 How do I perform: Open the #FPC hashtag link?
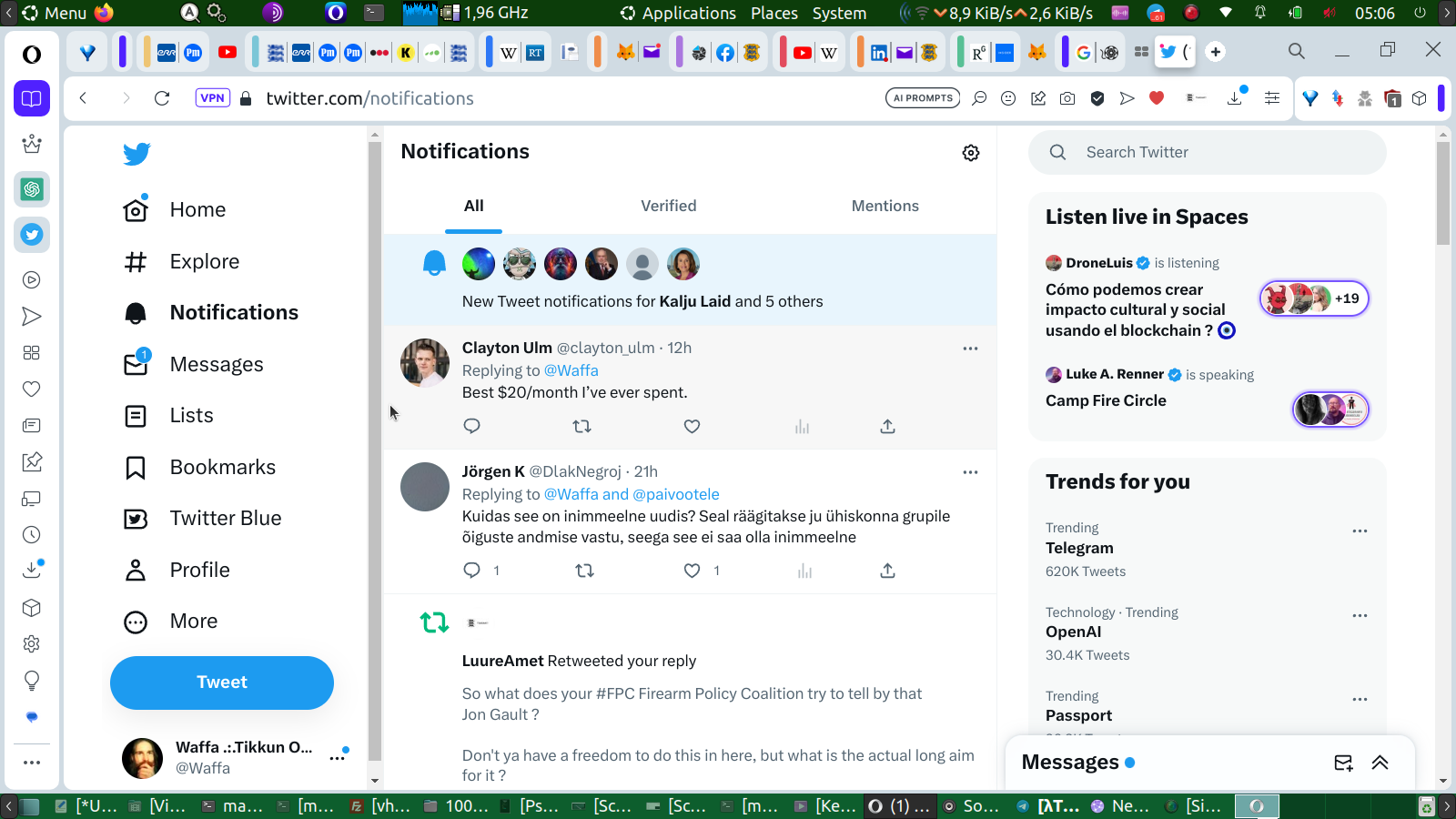point(615,693)
